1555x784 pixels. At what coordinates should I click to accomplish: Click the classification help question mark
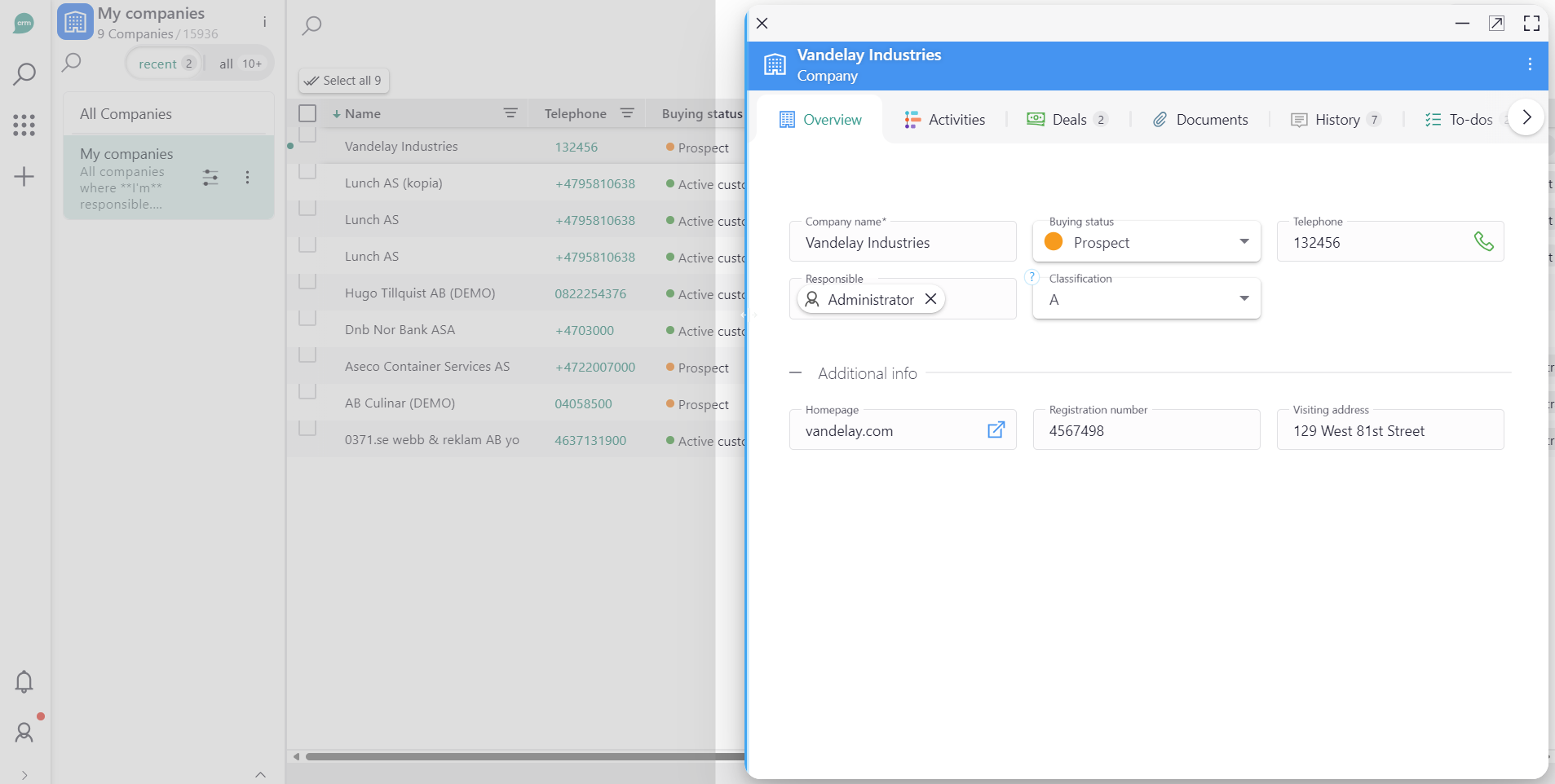click(1032, 277)
